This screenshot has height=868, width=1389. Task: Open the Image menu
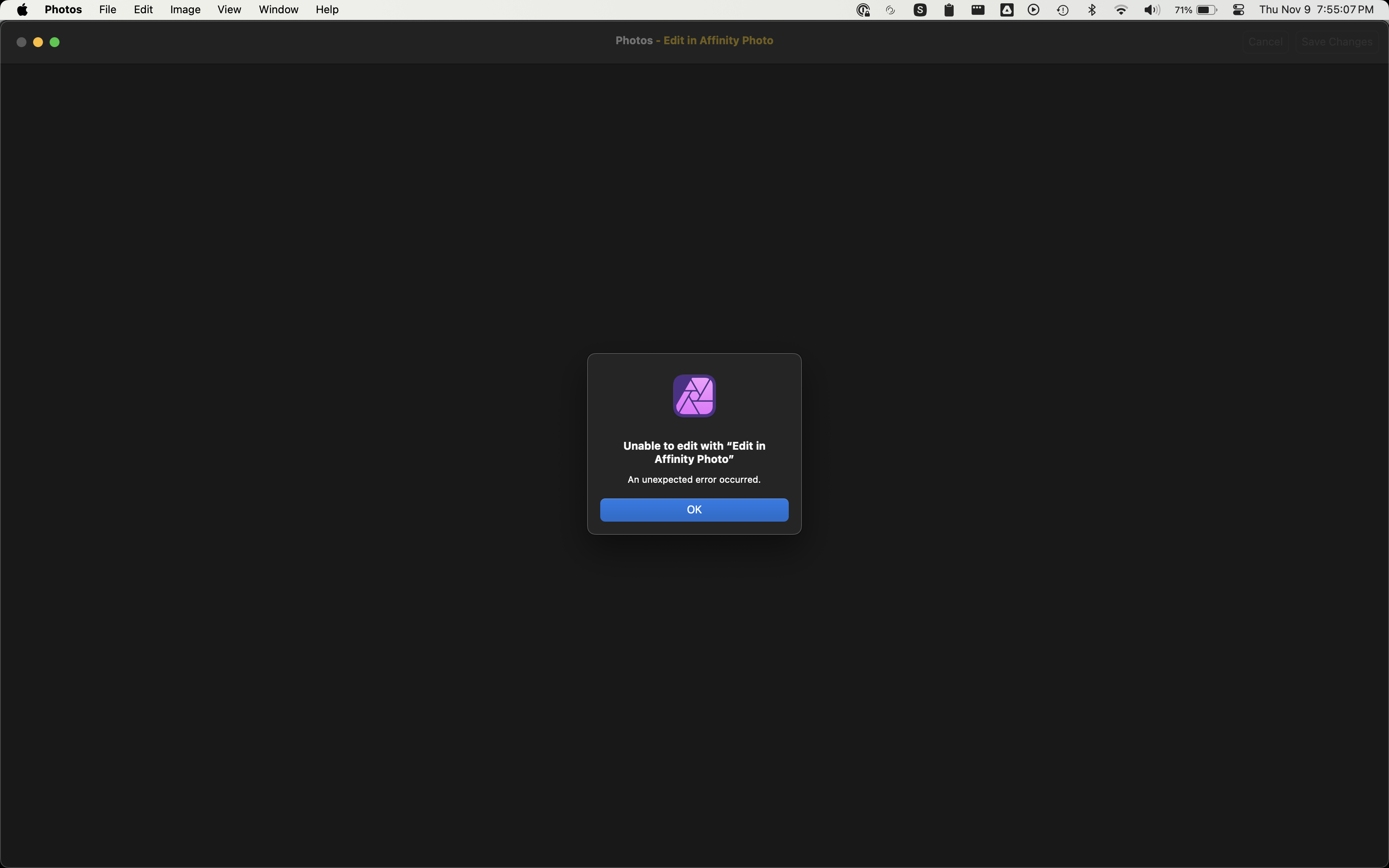pyautogui.click(x=185, y=10)
